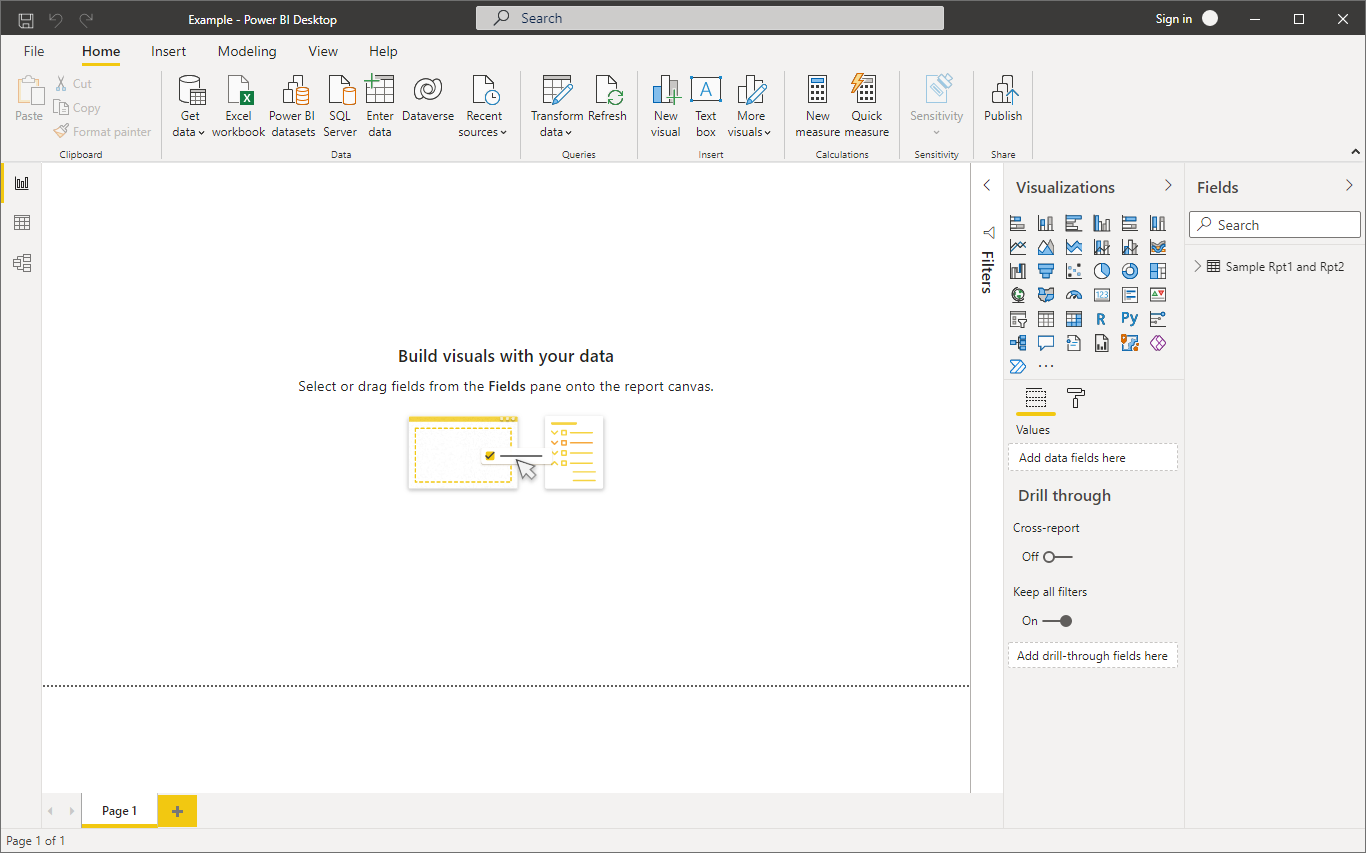1366x853 pixels.
Task: Add a Pie chart visual
Action: [1102, 271]
